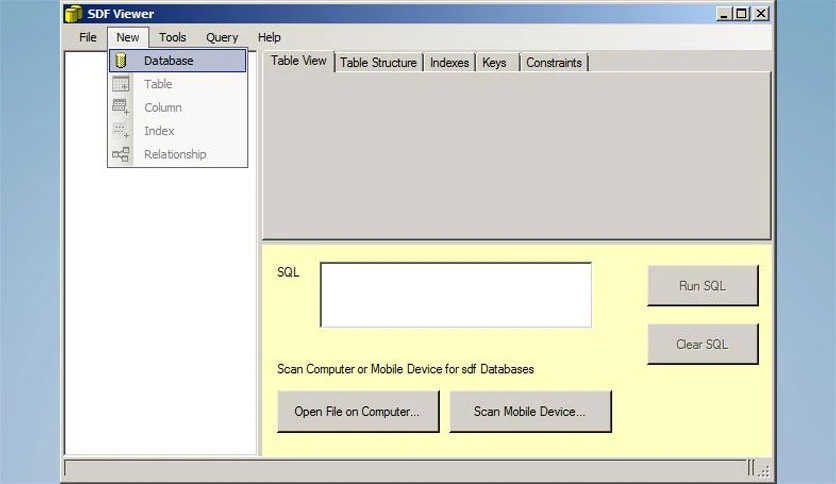Switch to the Table View tab

[x=299, y=61]
